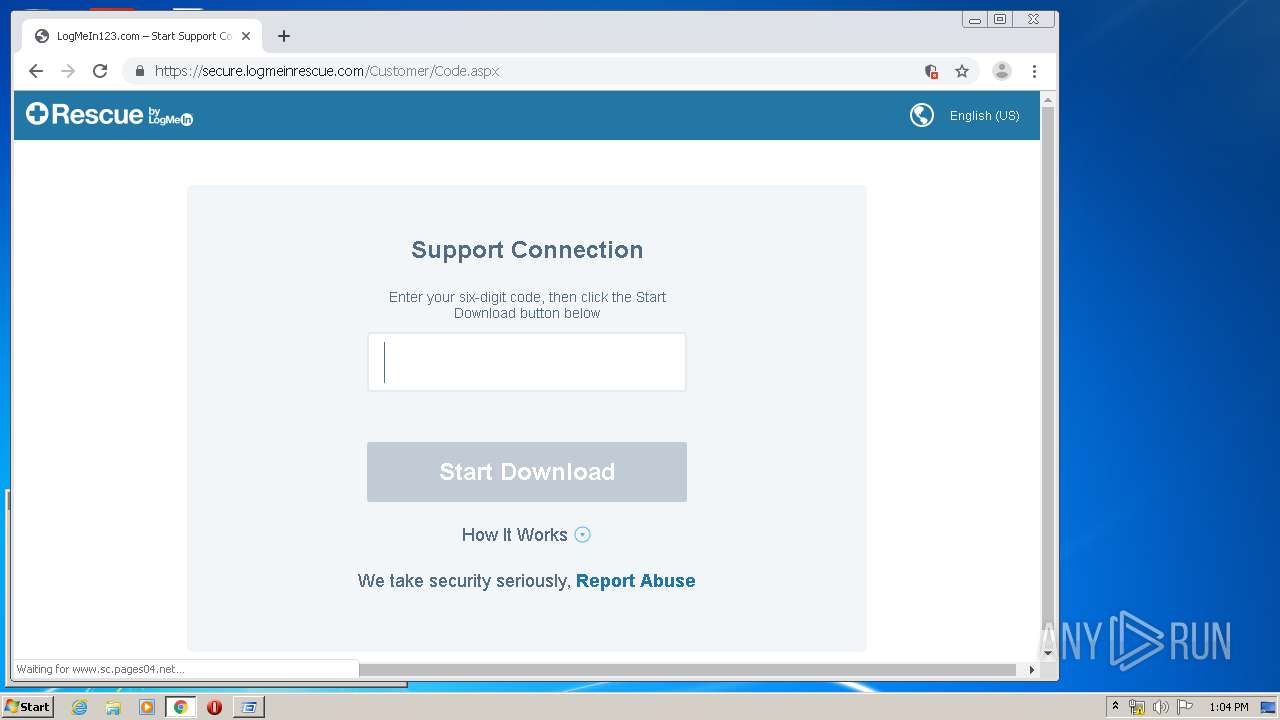Click the browser forward arrow
The width and height of the screenshot is (1280, 720).
click(68, 71)
